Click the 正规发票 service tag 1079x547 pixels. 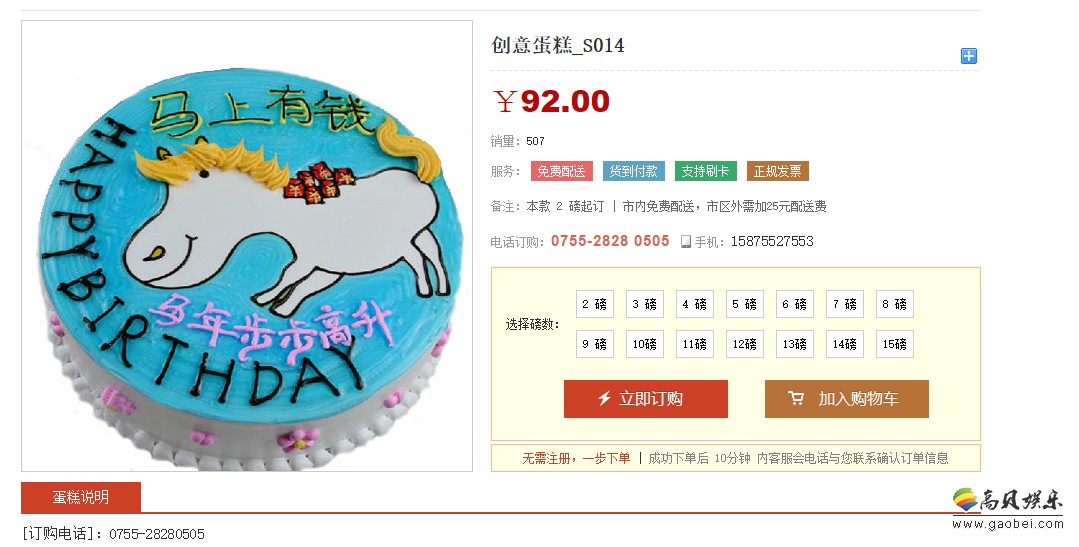(x=778, y=171)
